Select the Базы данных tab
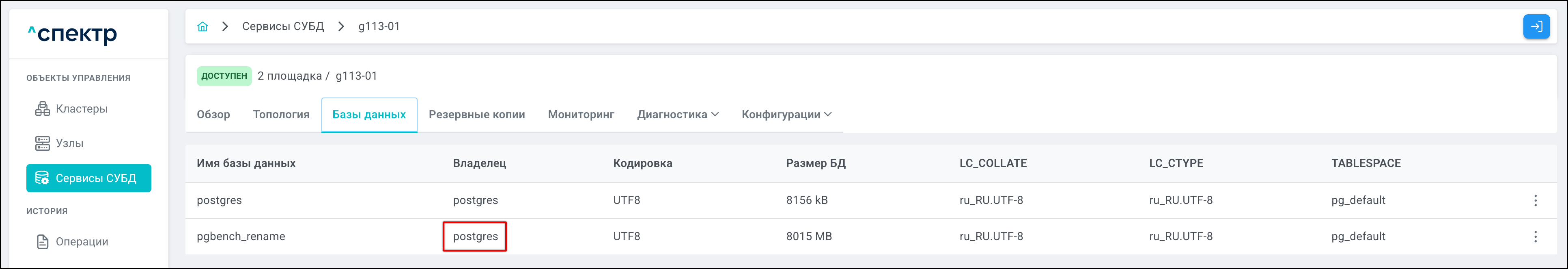Viewport: 1568px width, 269px height. pos(369,115)
